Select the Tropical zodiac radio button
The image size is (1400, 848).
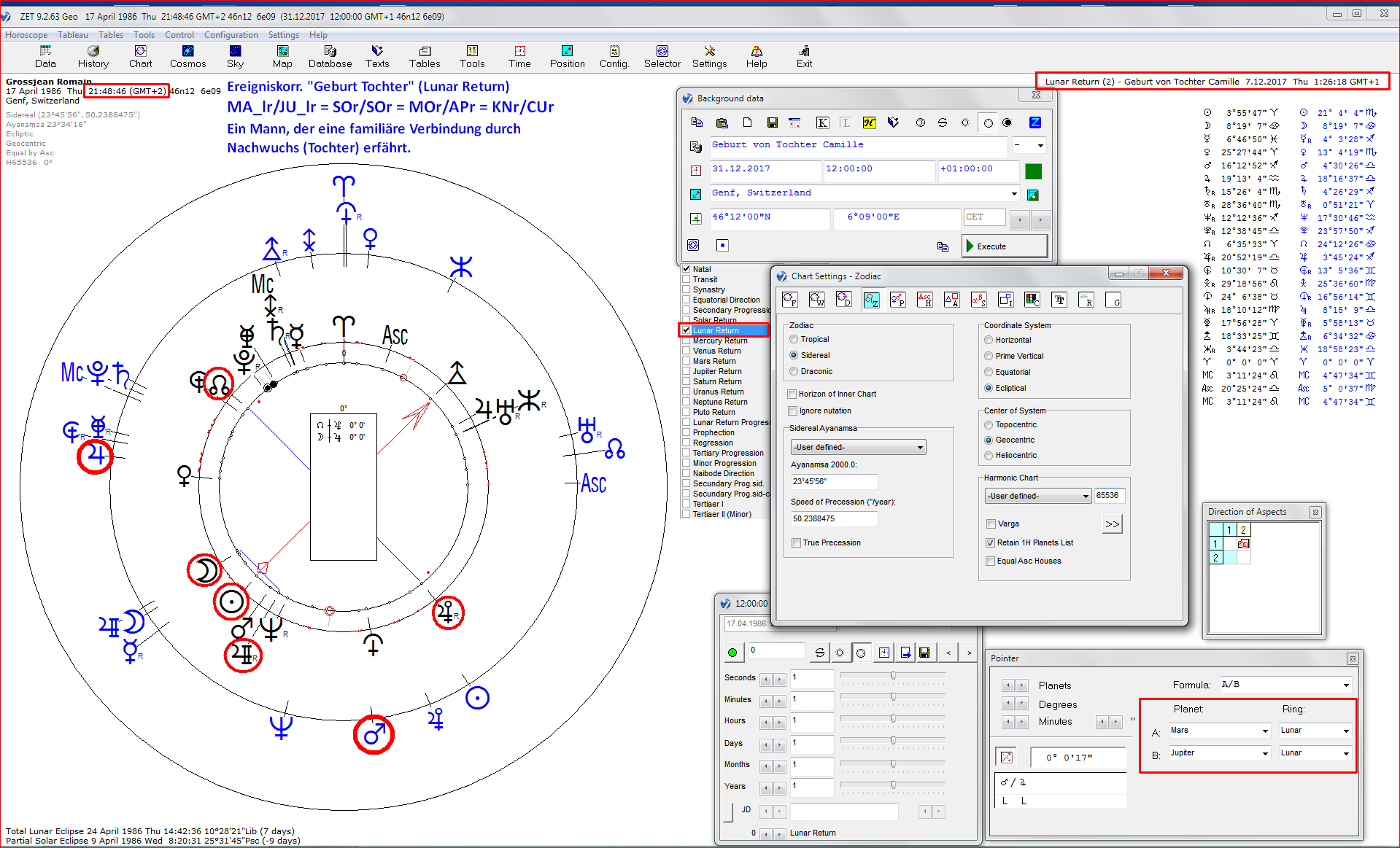coord(794,340)
